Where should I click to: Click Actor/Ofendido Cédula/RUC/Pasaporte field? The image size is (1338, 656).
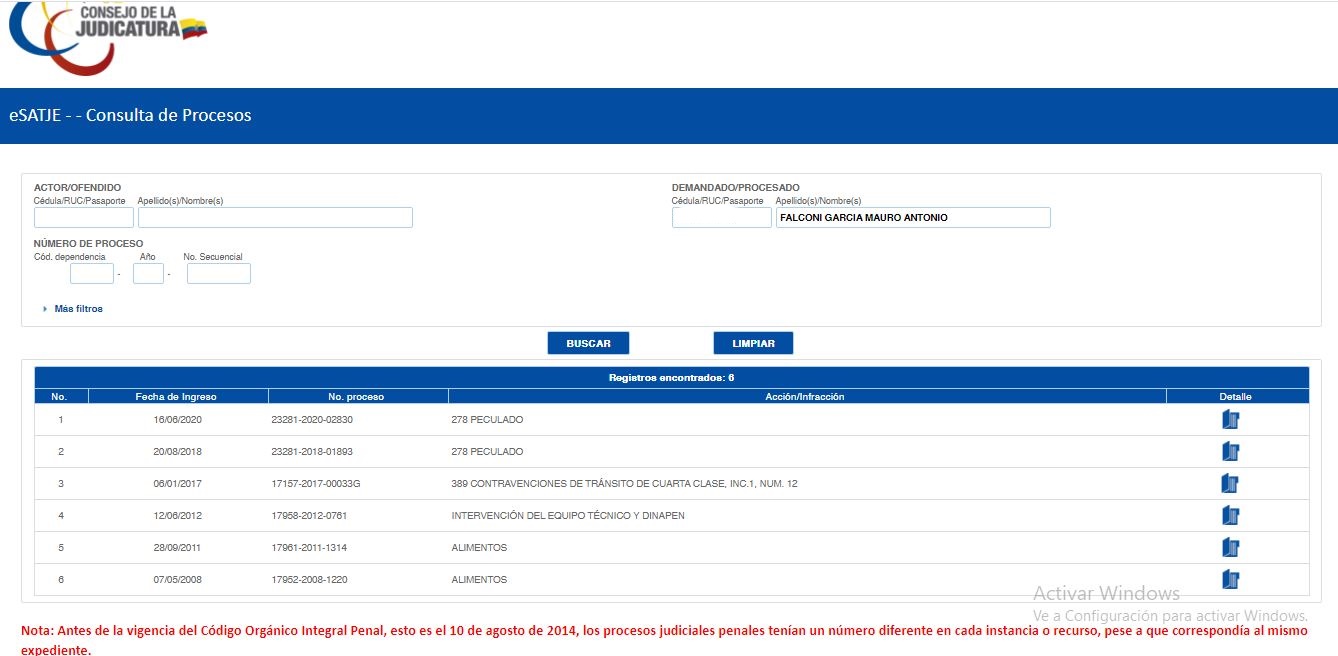pos(84,218)
